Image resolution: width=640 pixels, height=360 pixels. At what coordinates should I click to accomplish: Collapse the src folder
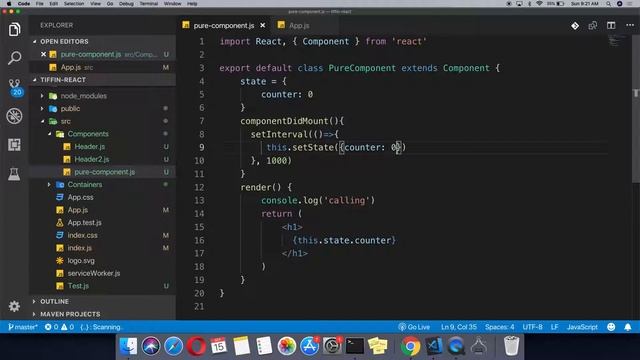pyautogui.click(x=42, y=121)
